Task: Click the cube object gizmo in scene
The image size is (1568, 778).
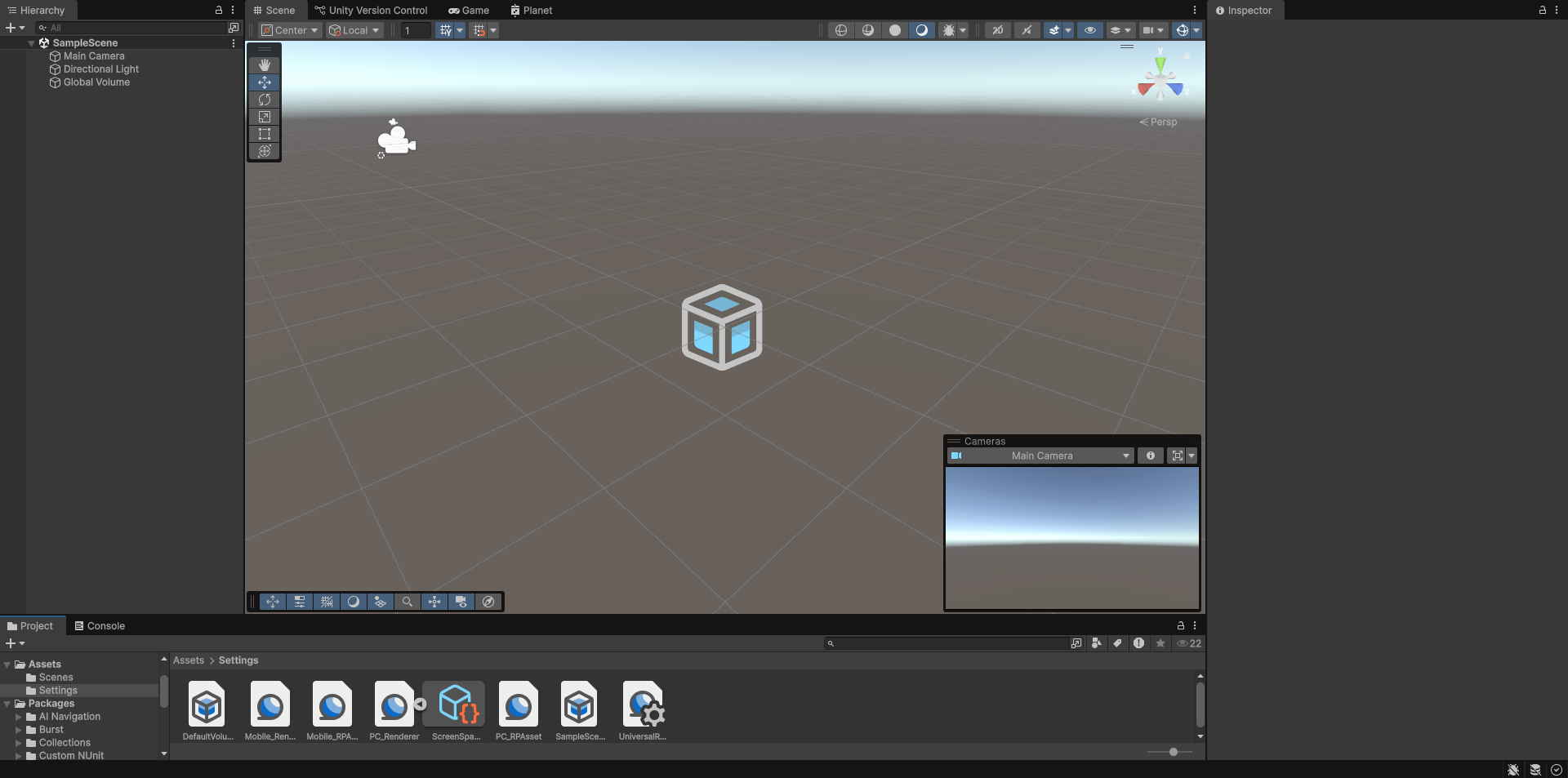Action: pyautogui.click(x=722, y=327)
